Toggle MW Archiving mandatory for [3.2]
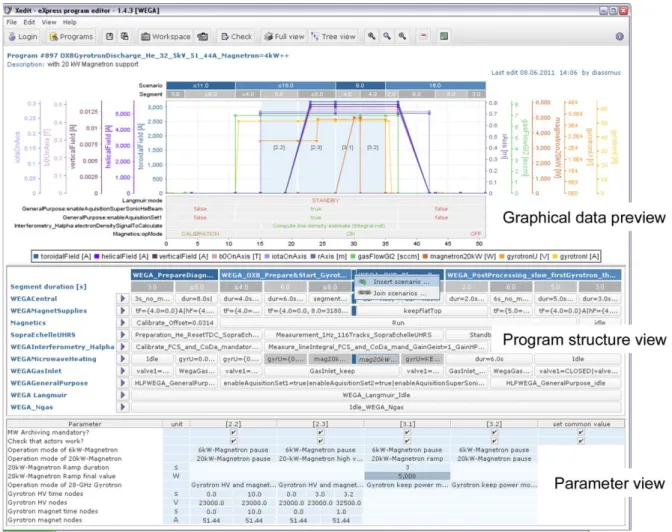Image resolution: width=672 pixels, height=532 pixels. click(494, 432)
